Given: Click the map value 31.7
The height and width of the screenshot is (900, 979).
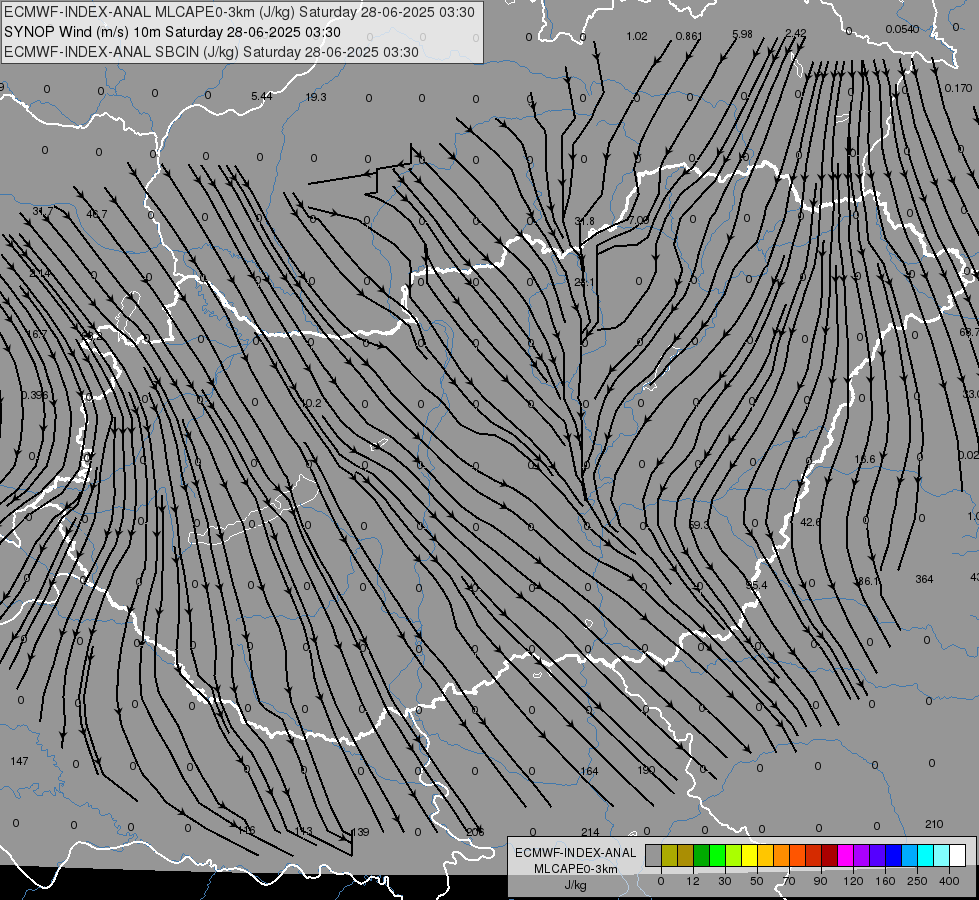Looking at the screenshot, I should tap(42, 212).
